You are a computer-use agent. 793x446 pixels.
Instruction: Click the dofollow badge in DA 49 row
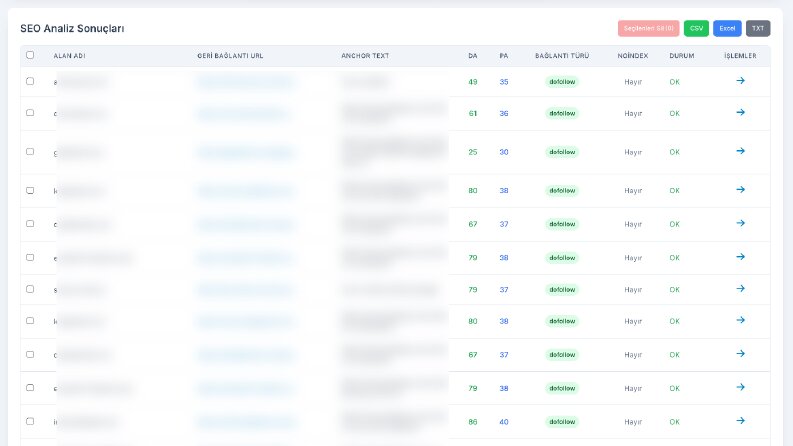[562, 82]
